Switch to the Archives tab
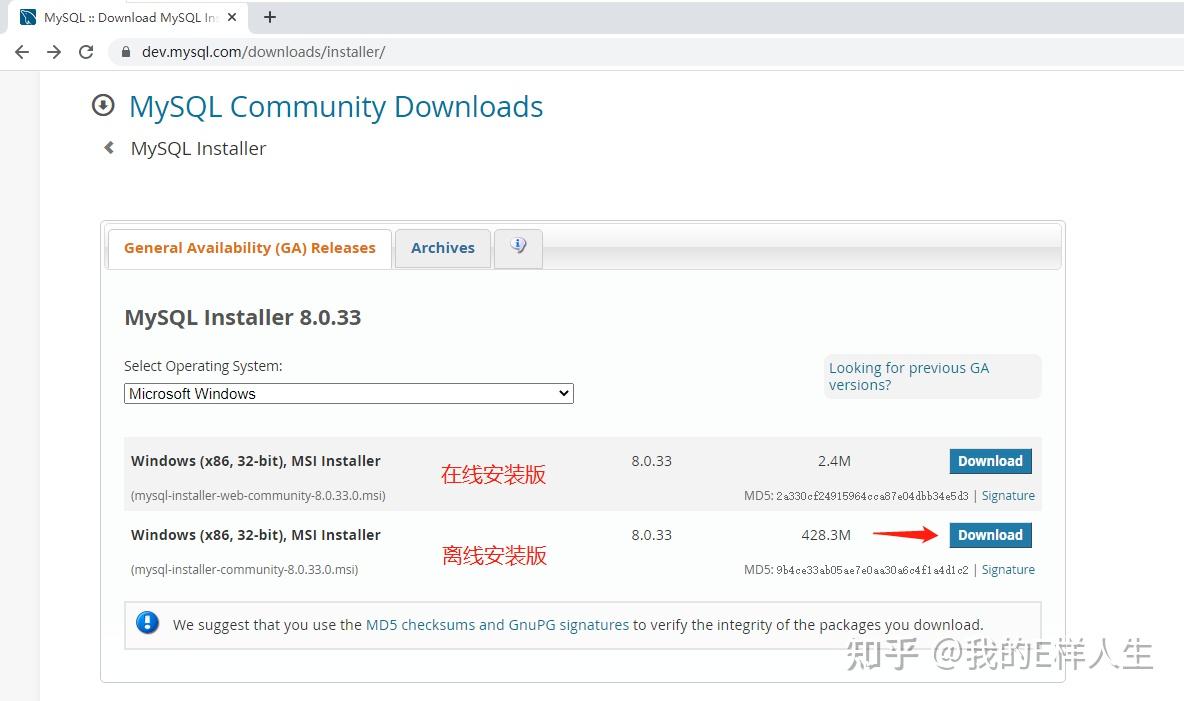 (442, 248)
